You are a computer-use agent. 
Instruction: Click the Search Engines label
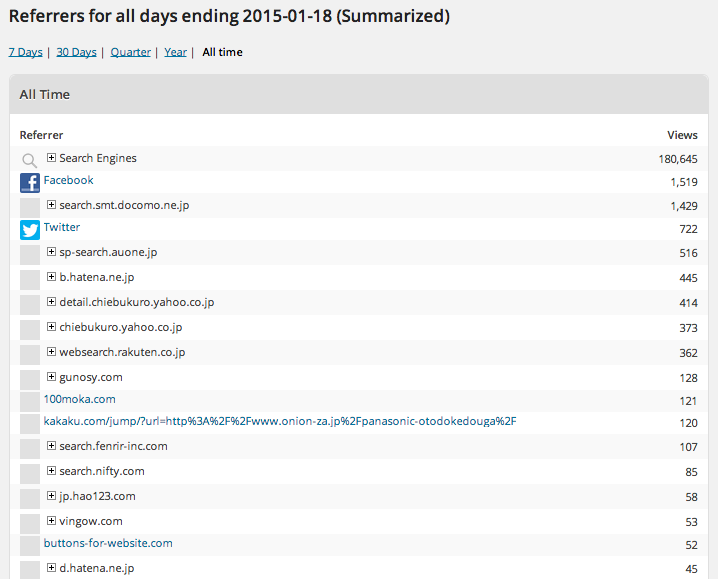click(98, 158)
